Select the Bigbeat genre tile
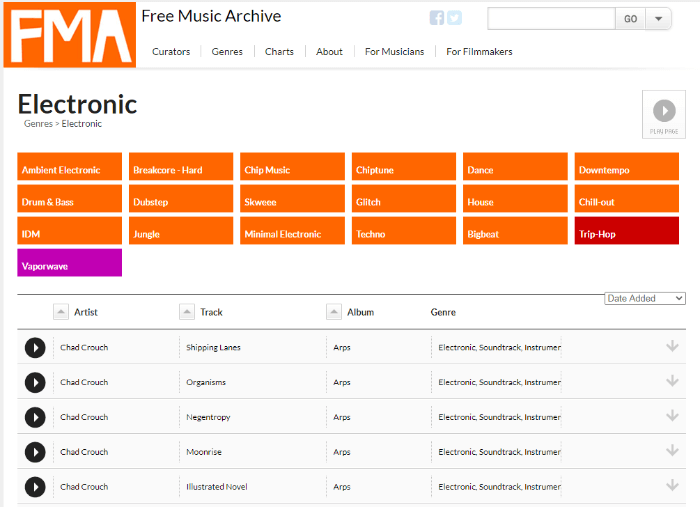The width and height of the screenshot is (700, 507). [515, 231]
